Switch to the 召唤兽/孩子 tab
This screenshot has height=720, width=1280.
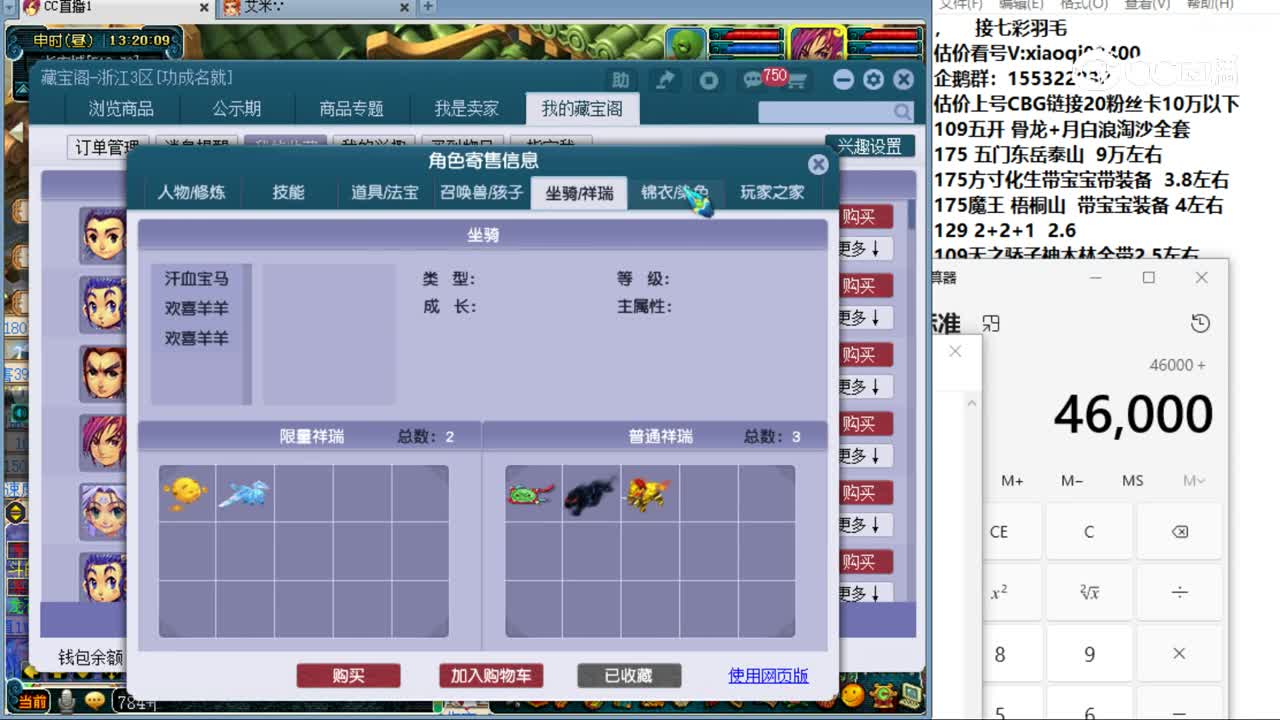coord(482,193)
